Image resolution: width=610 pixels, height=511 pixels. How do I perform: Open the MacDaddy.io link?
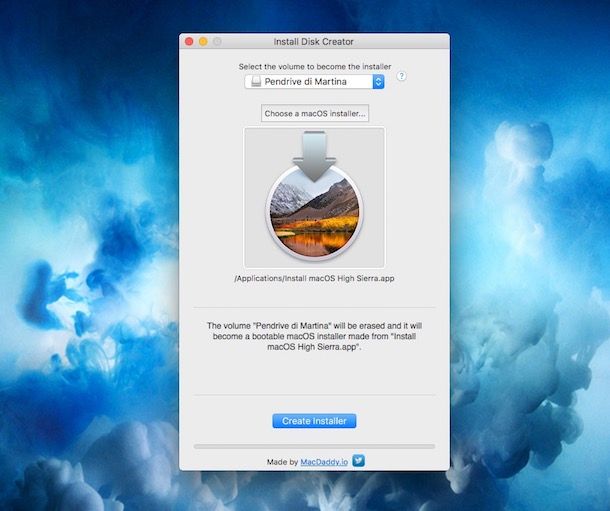click(324, 462)
